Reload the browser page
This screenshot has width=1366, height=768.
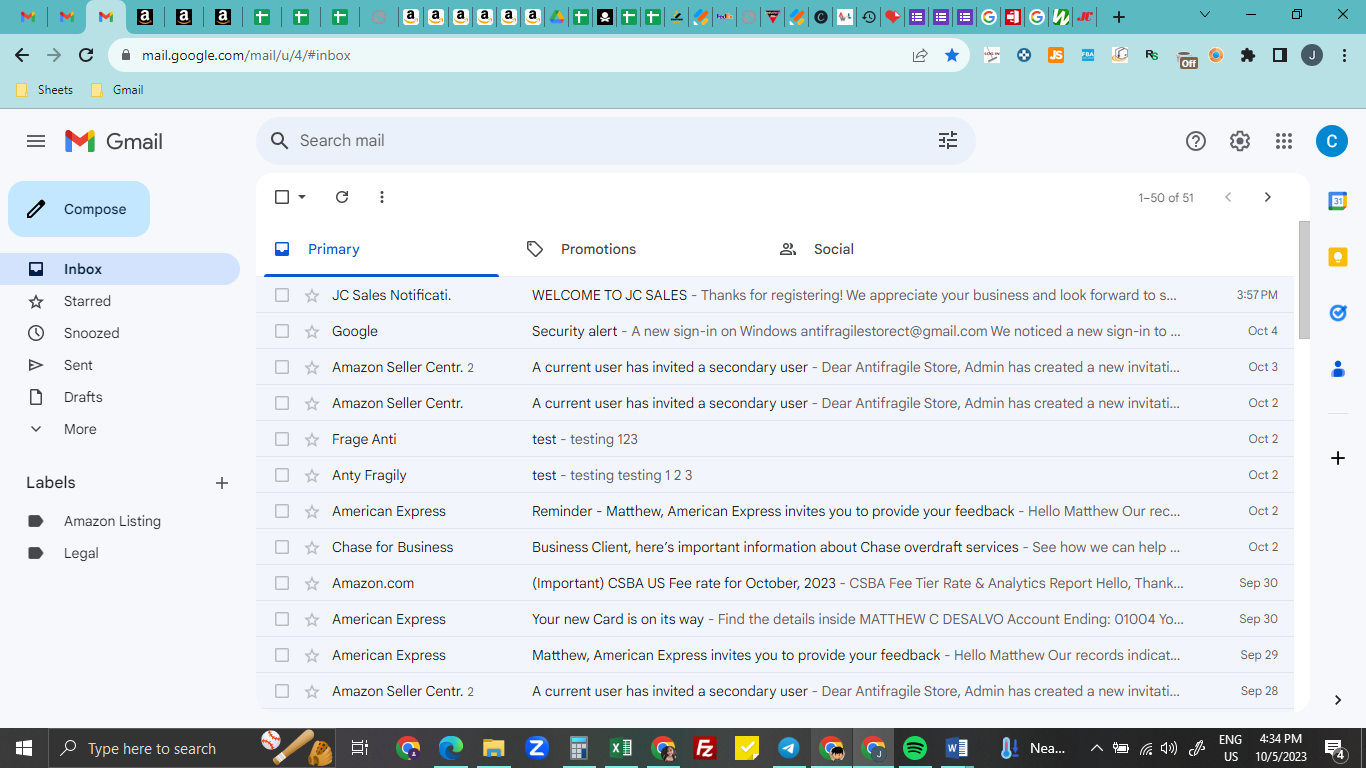[x=86, y=56]
